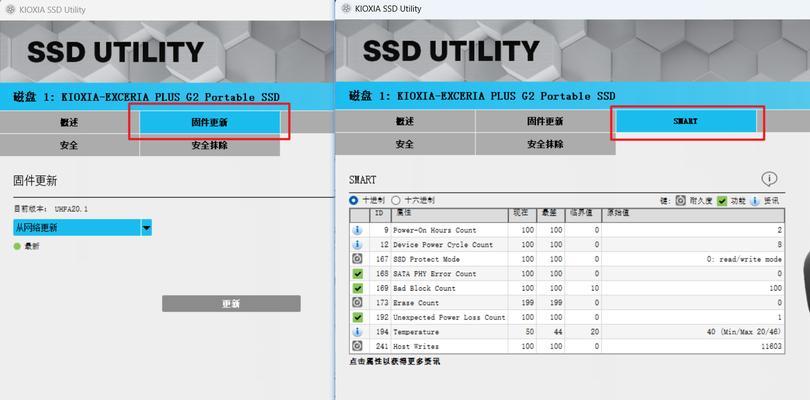Click ID cell '167'

[x=383, y=259]
